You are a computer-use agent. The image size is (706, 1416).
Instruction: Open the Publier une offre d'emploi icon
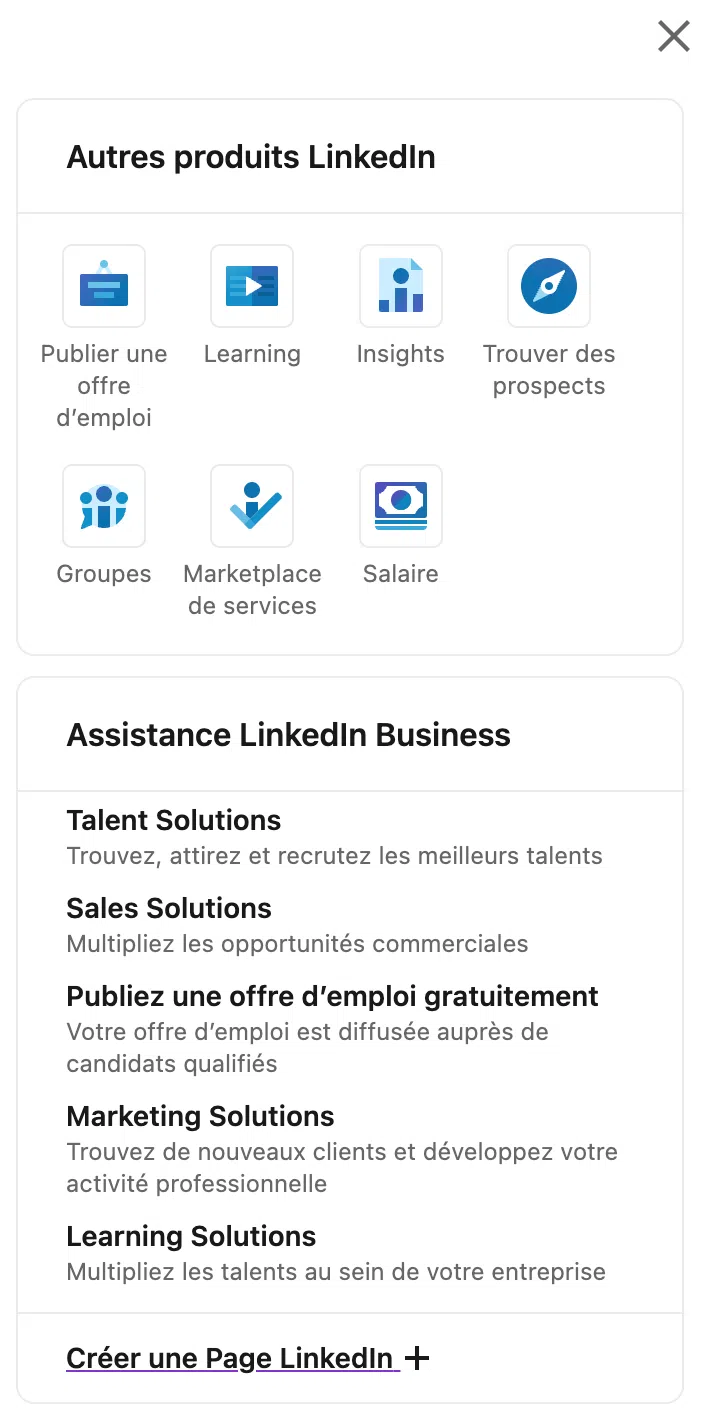(104, 286)
